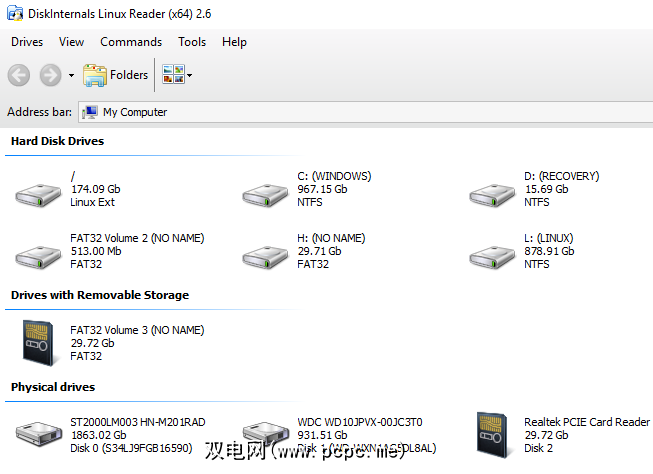Open the View menu
Screen dimensions: 653x474
71,42
